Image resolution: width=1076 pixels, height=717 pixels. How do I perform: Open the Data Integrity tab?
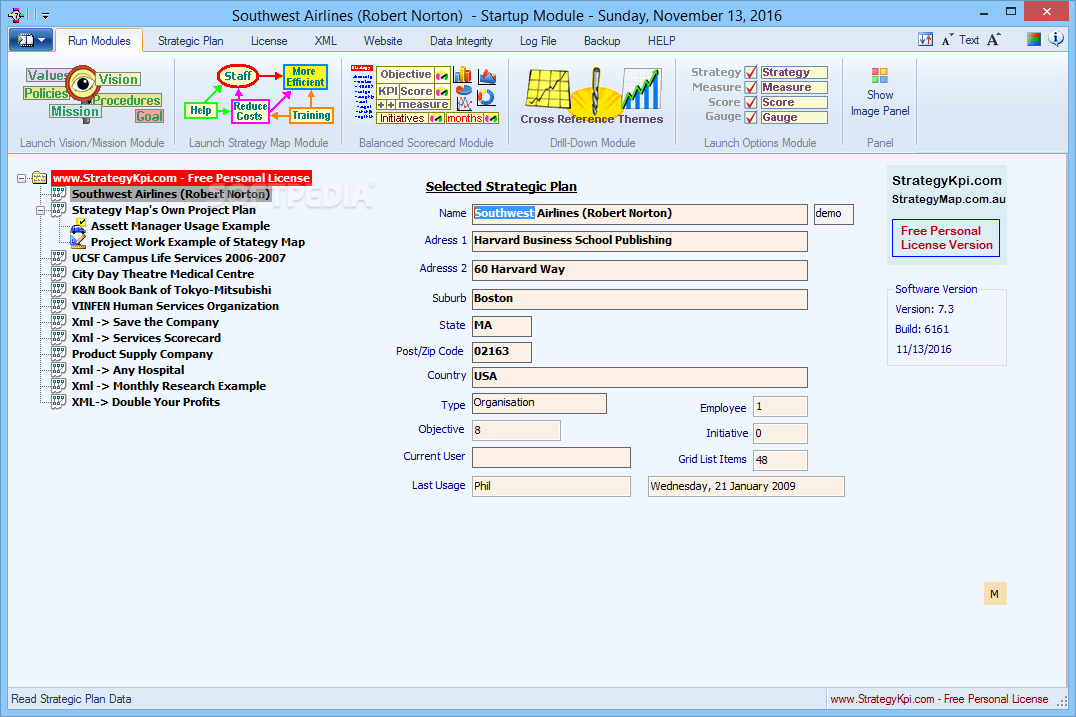(461, 40)
